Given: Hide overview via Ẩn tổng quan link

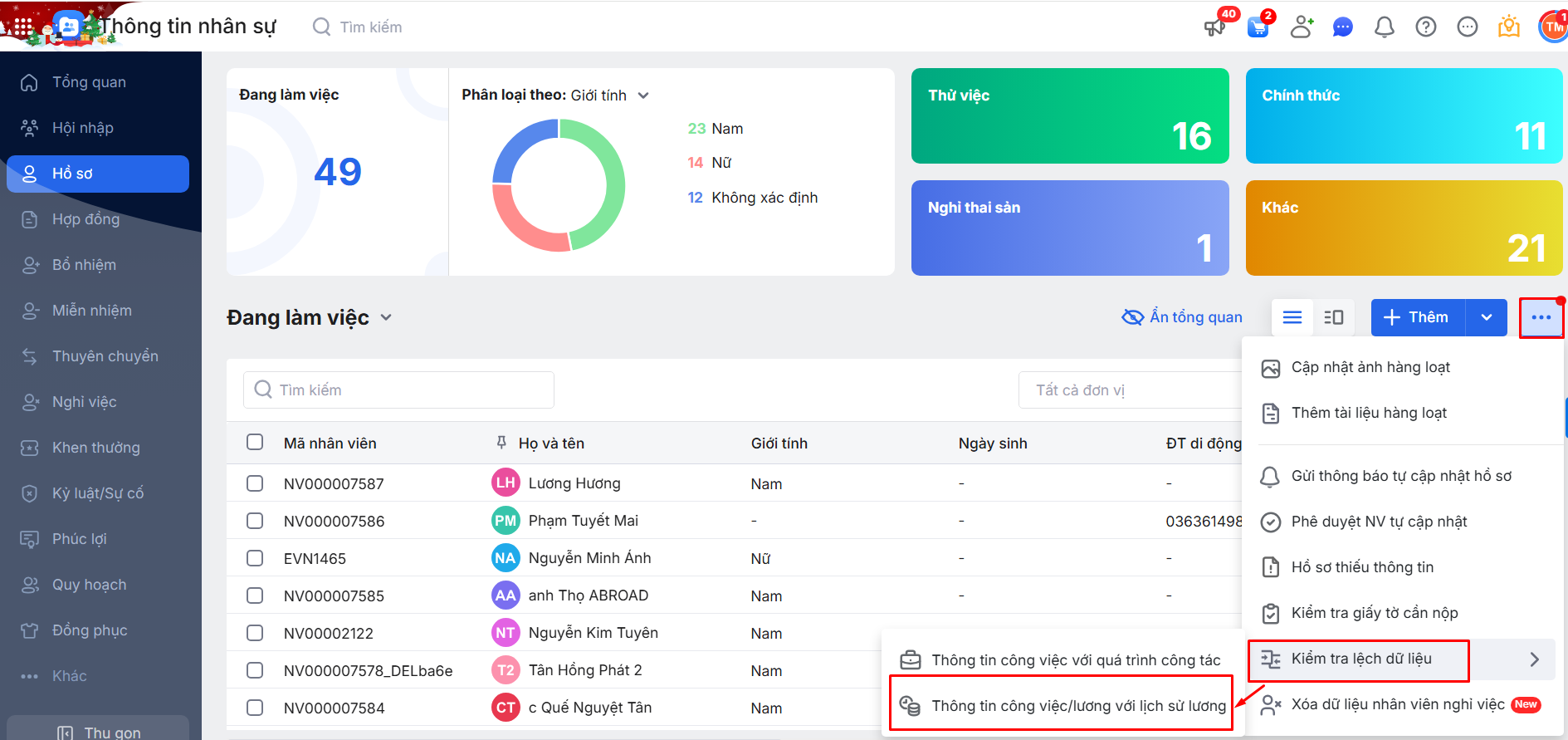Looking at the screenshot, I should [x=1182, y=317].
